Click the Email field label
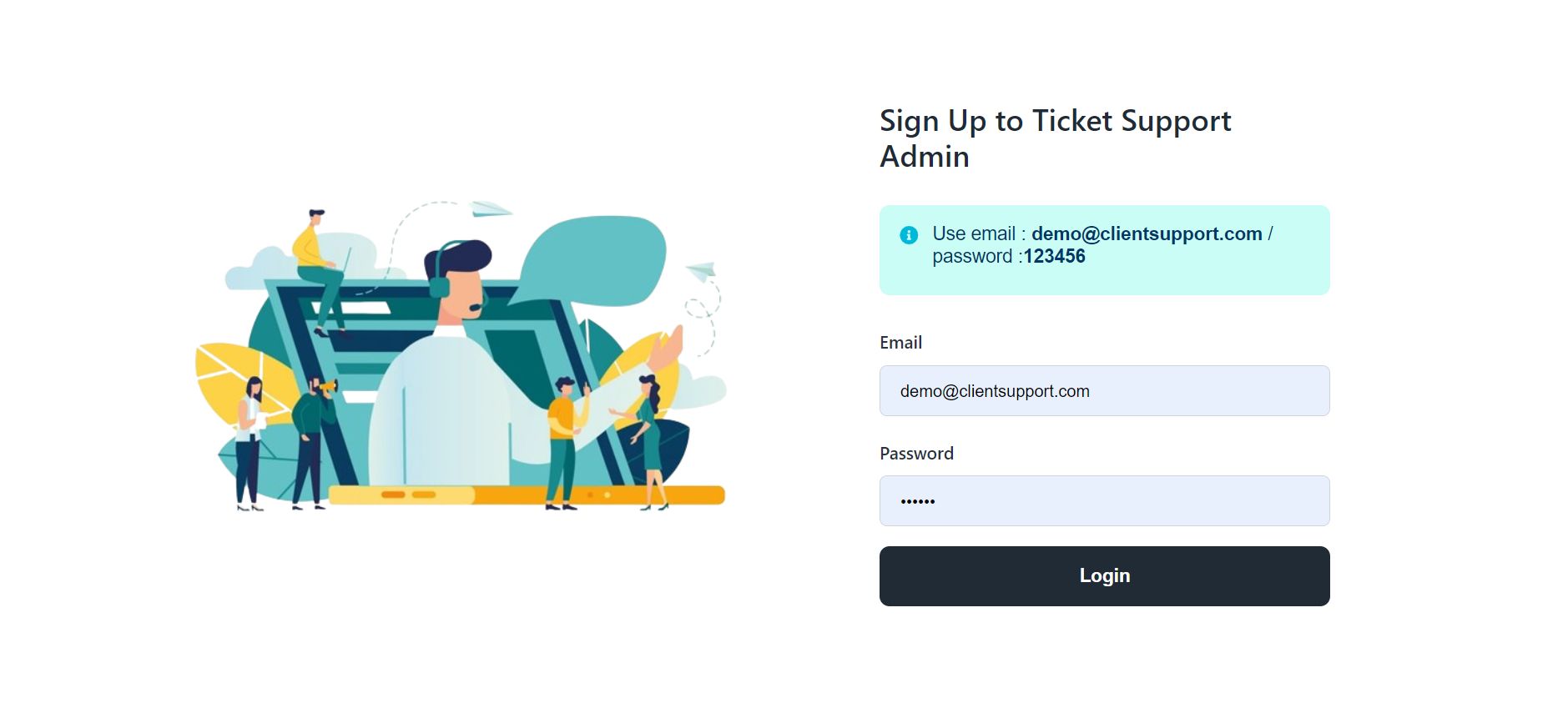Viewport: 1568px width, 703px height. coord(900,343)
